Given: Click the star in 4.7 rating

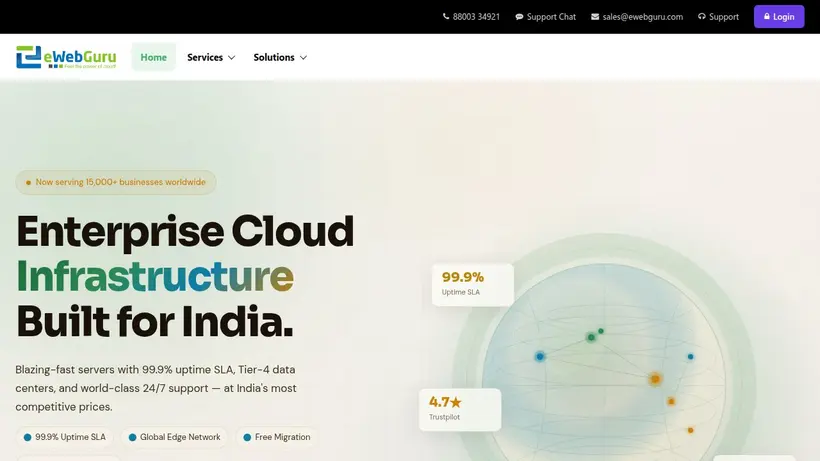Looking at the screenshot, I should pos(456,402).
